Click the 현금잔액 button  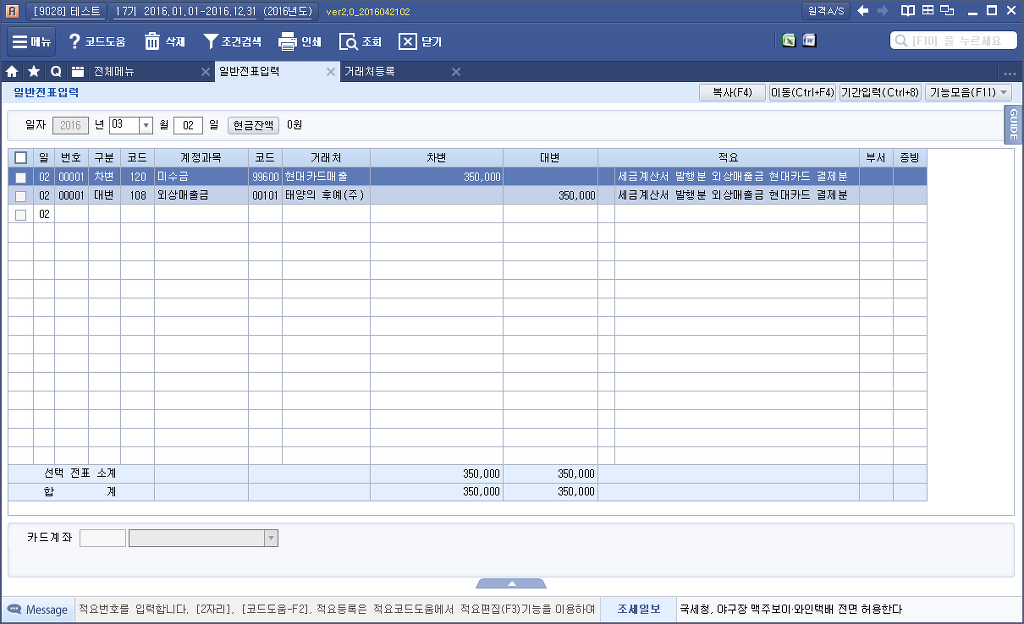point(254,126)
